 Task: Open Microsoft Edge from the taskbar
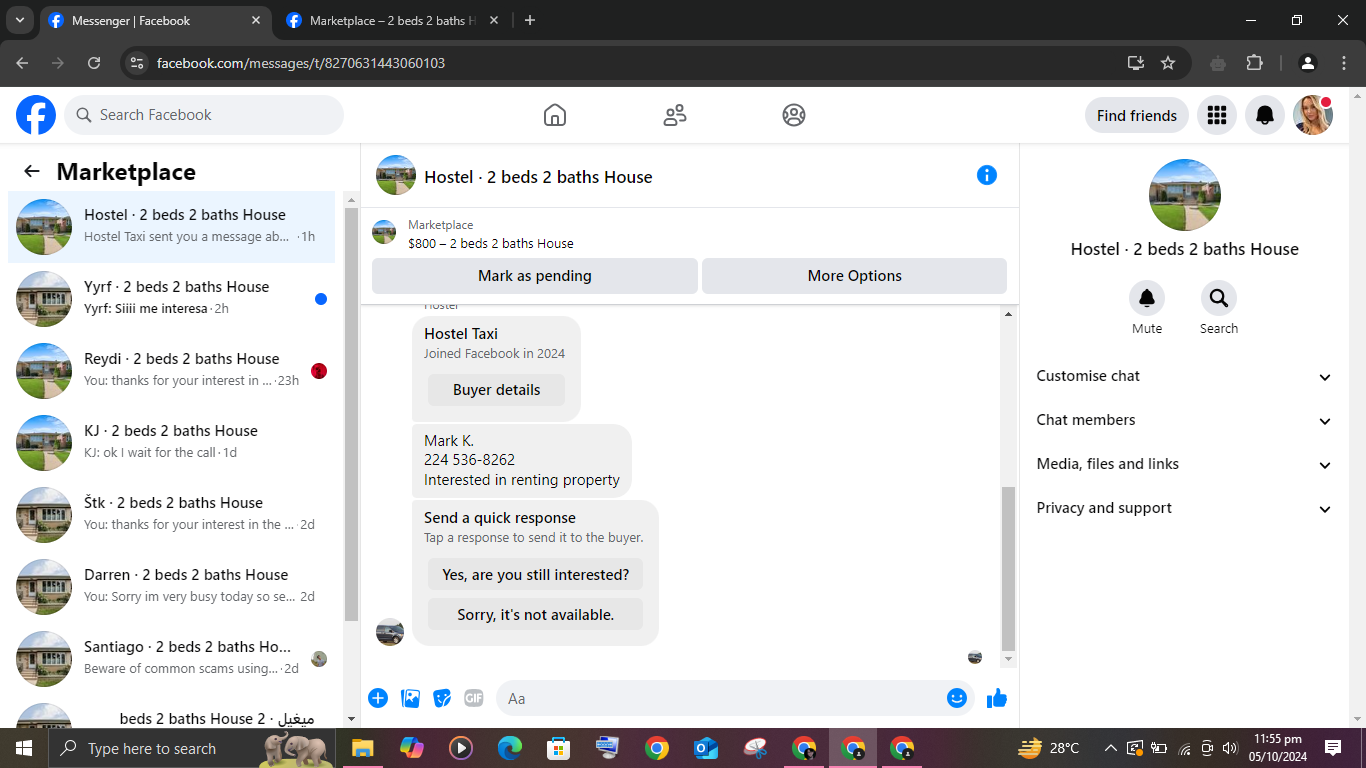pos(510,748)
